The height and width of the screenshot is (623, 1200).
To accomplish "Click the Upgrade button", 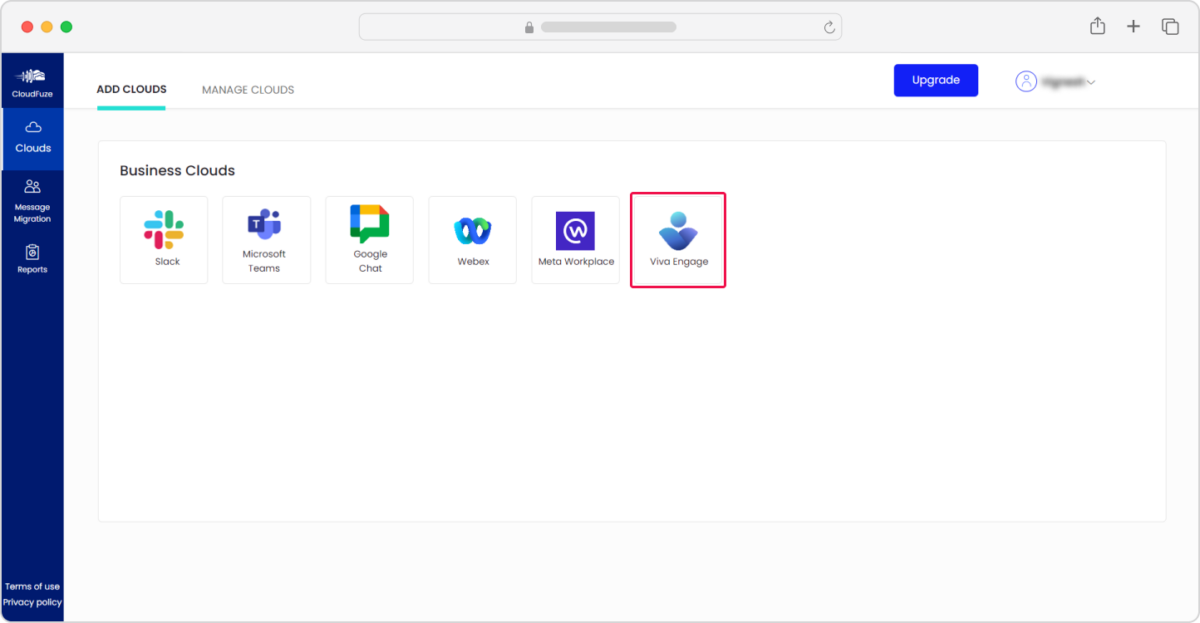I will 935,80.
